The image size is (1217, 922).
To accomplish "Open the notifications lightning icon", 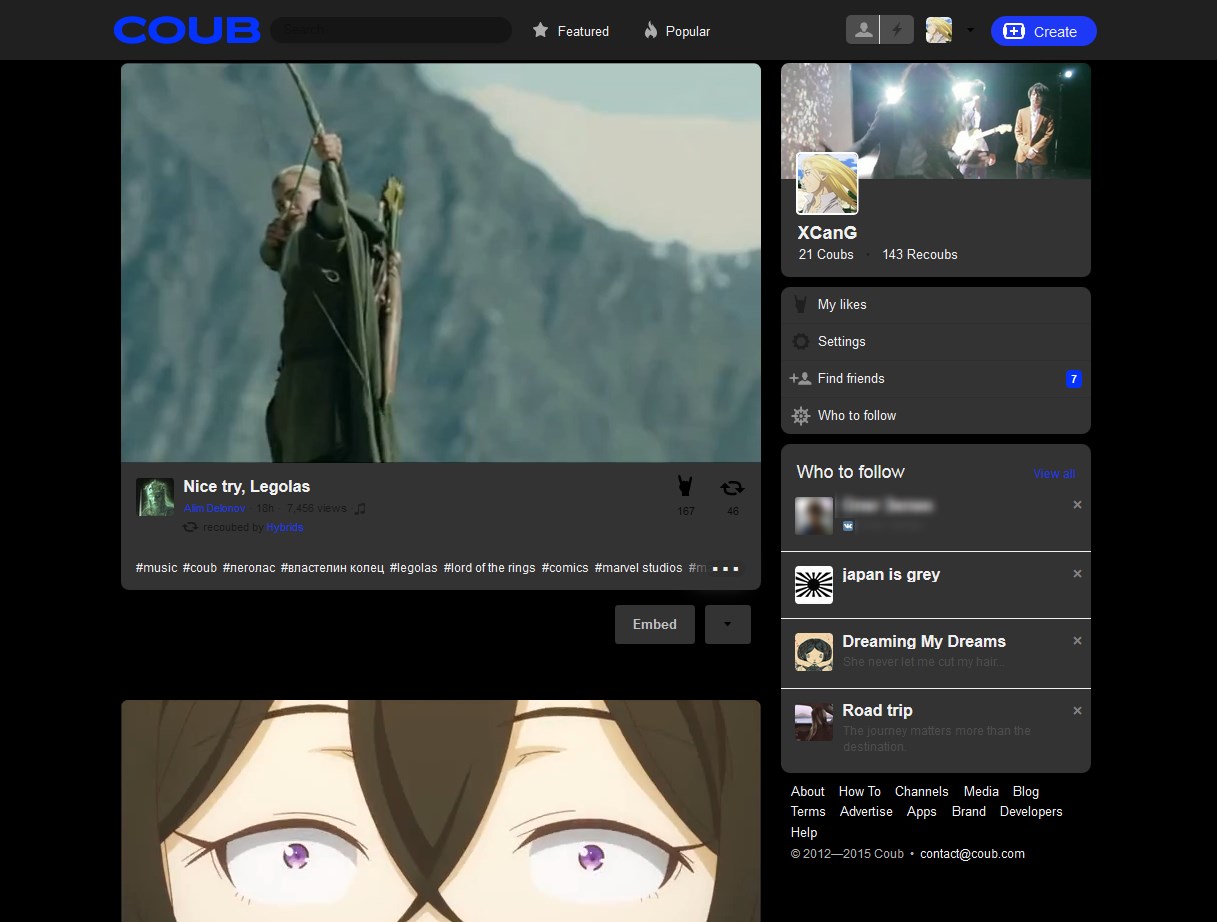I will (x=897, y=30).
